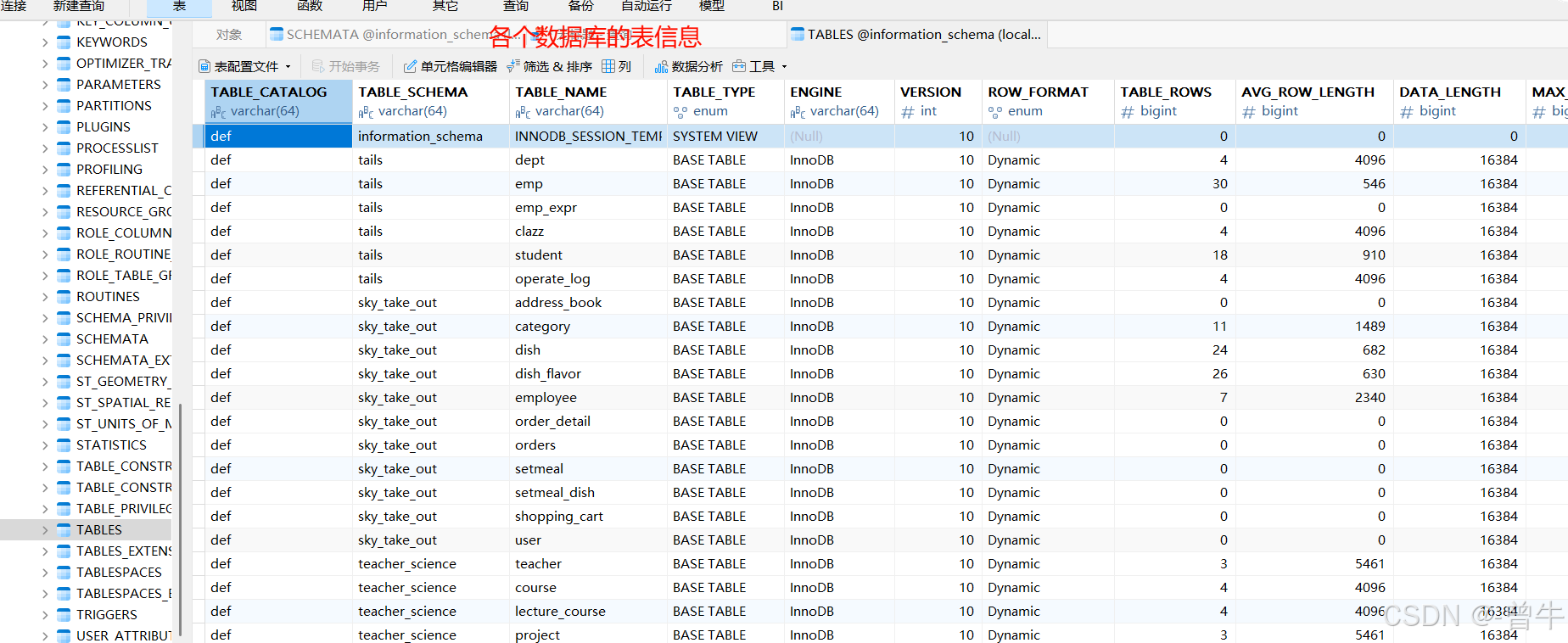Viewport: 1568px width, 643px height.
Task: Click the TABLE_SCHEMA column header
Action: pos(431,101)
